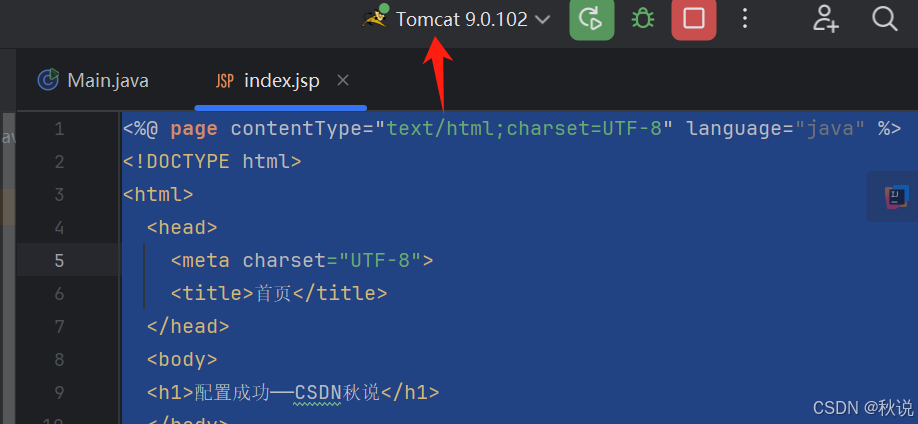The image size is (918, 424).
Task: Click the meta charset="UTF-8" line
Action: pos(302,259)
